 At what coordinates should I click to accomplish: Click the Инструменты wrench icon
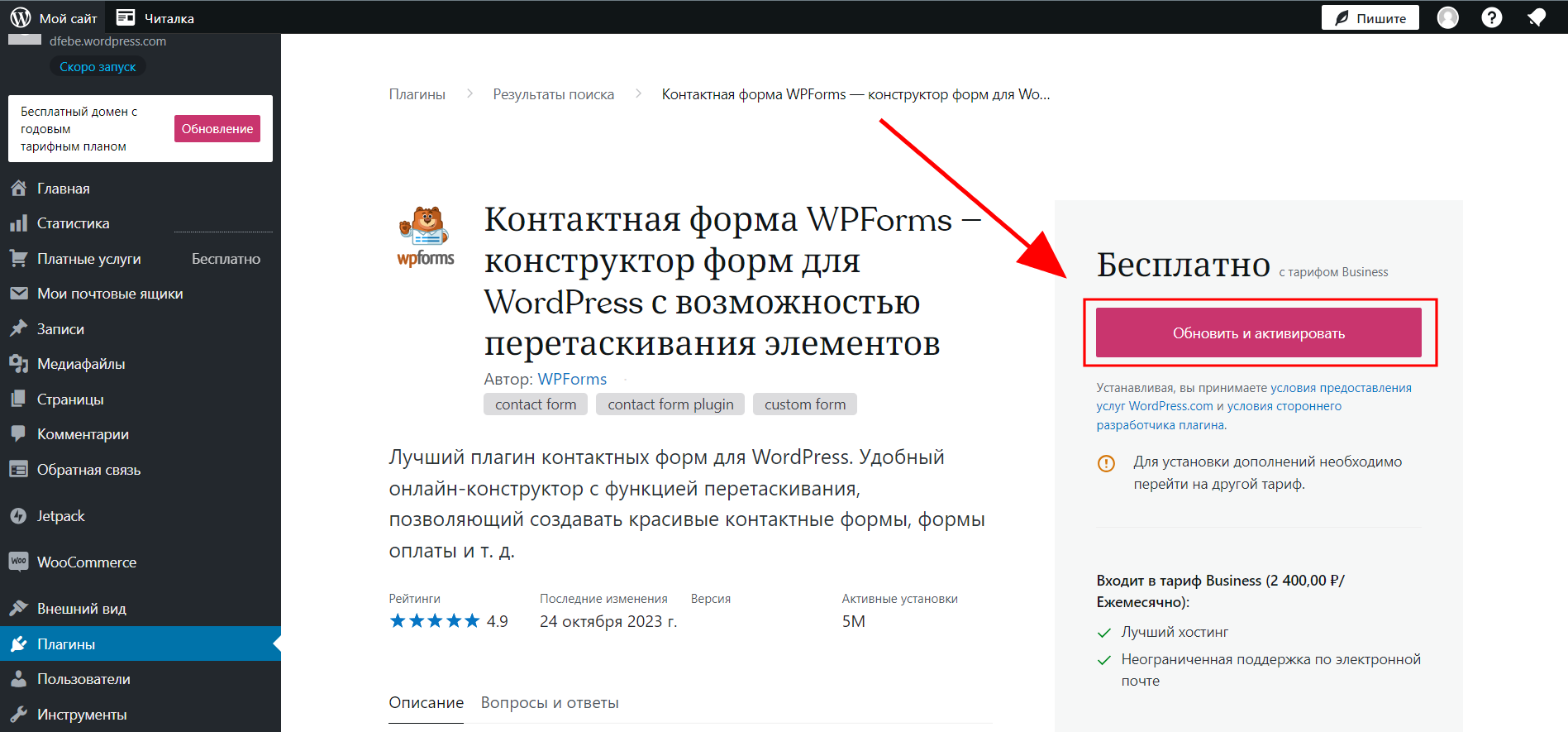(18, 715)
